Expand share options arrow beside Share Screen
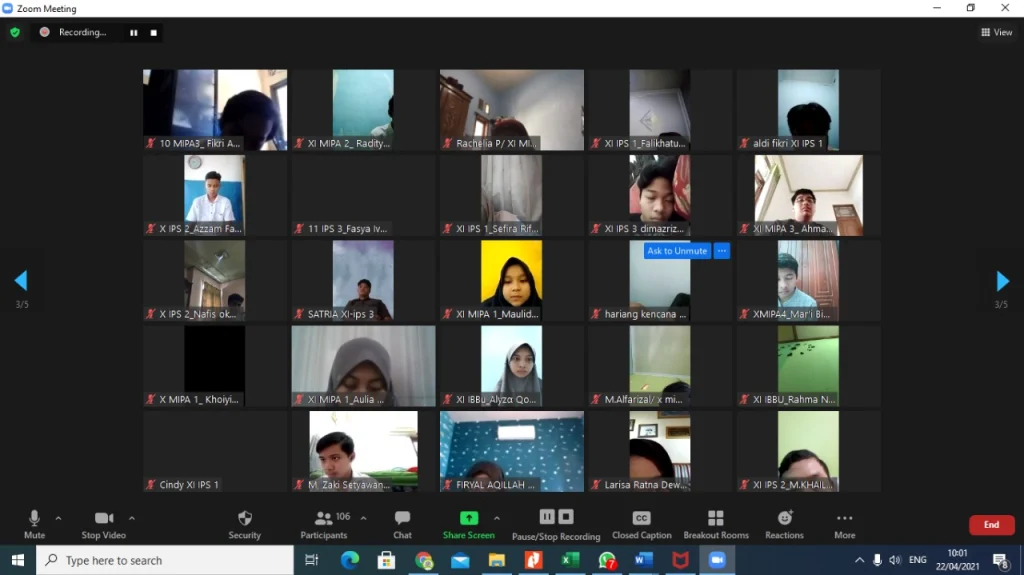Image resolution: width=1024 pixels, height=575 pixels. pyautogui.click(x=497, y=518)
